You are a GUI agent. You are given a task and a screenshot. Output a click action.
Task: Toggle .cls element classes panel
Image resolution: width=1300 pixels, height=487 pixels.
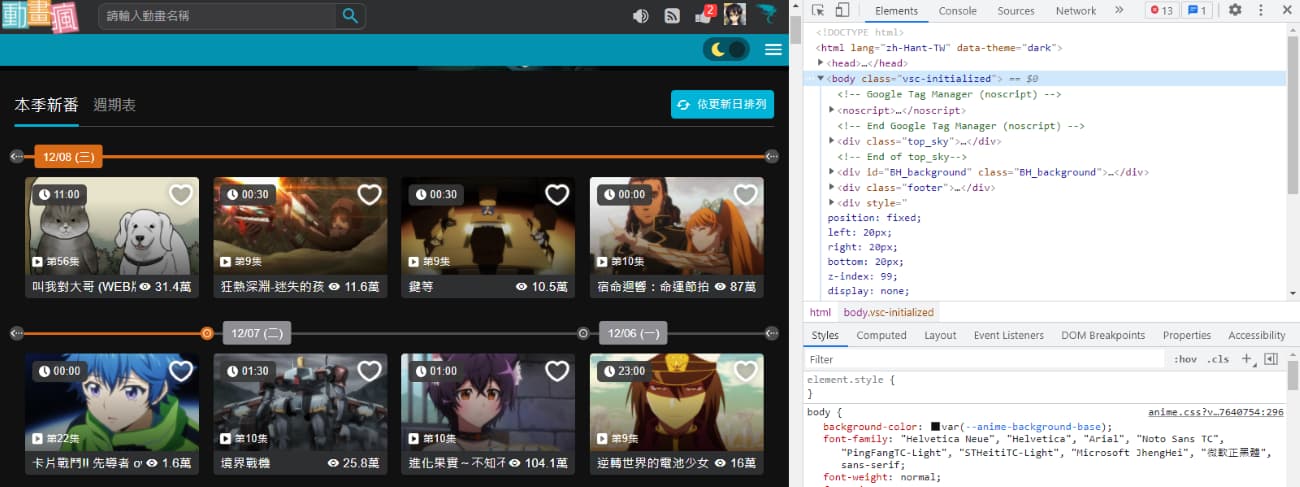(x=1218, y=359)
